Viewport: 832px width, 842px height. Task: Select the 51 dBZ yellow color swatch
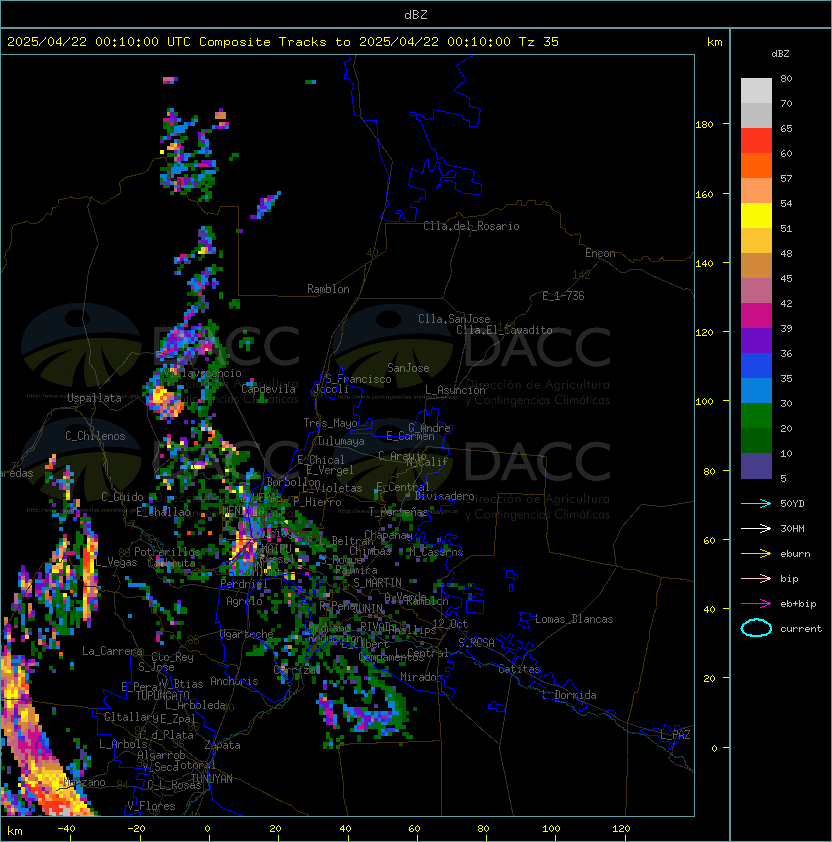(x=756, y=216)
